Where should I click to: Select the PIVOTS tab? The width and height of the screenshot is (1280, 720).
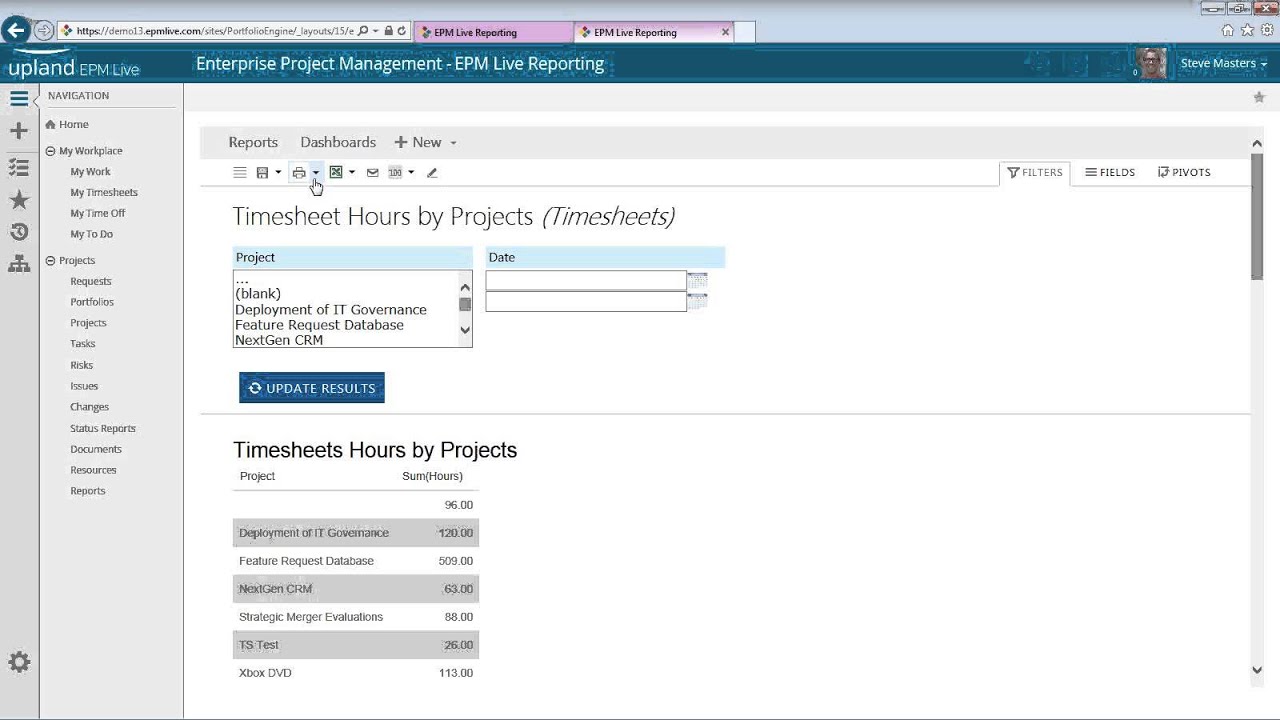(1184, 173)
